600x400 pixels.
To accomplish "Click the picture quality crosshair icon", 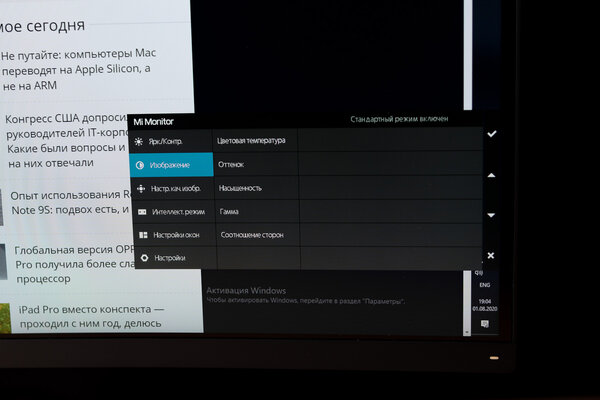I will pos(141,188).
